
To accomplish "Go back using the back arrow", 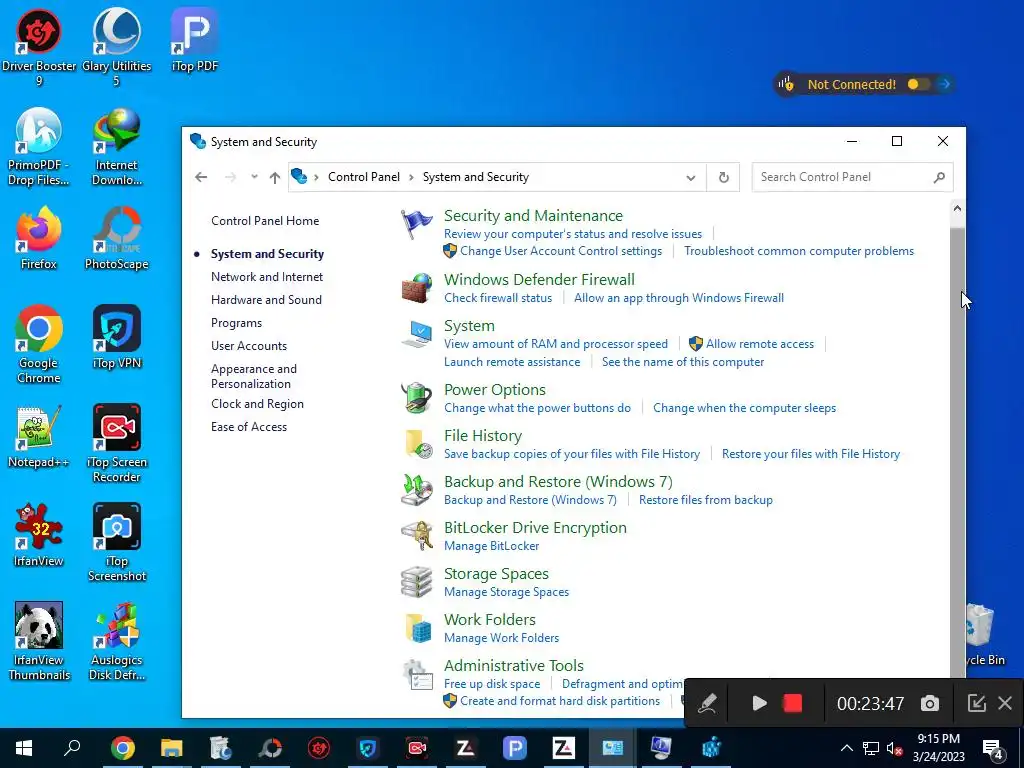I will (x=201, y=177).
